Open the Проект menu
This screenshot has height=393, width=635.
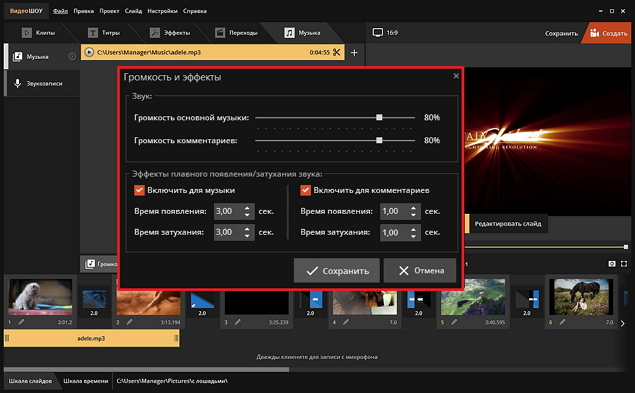[x=109, y=11]
